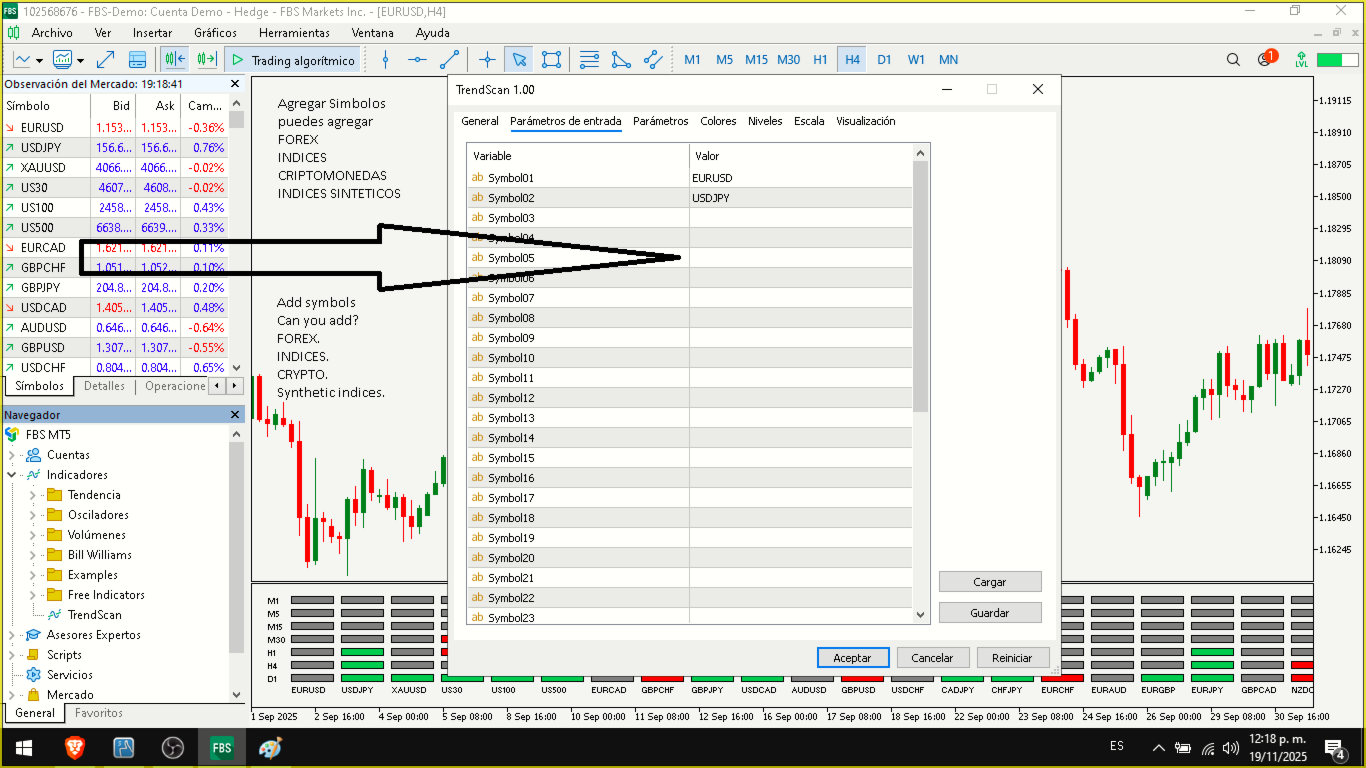Switch chart timeframe to W1
The image size is (1366, 768).
click(x=916, y=60)
